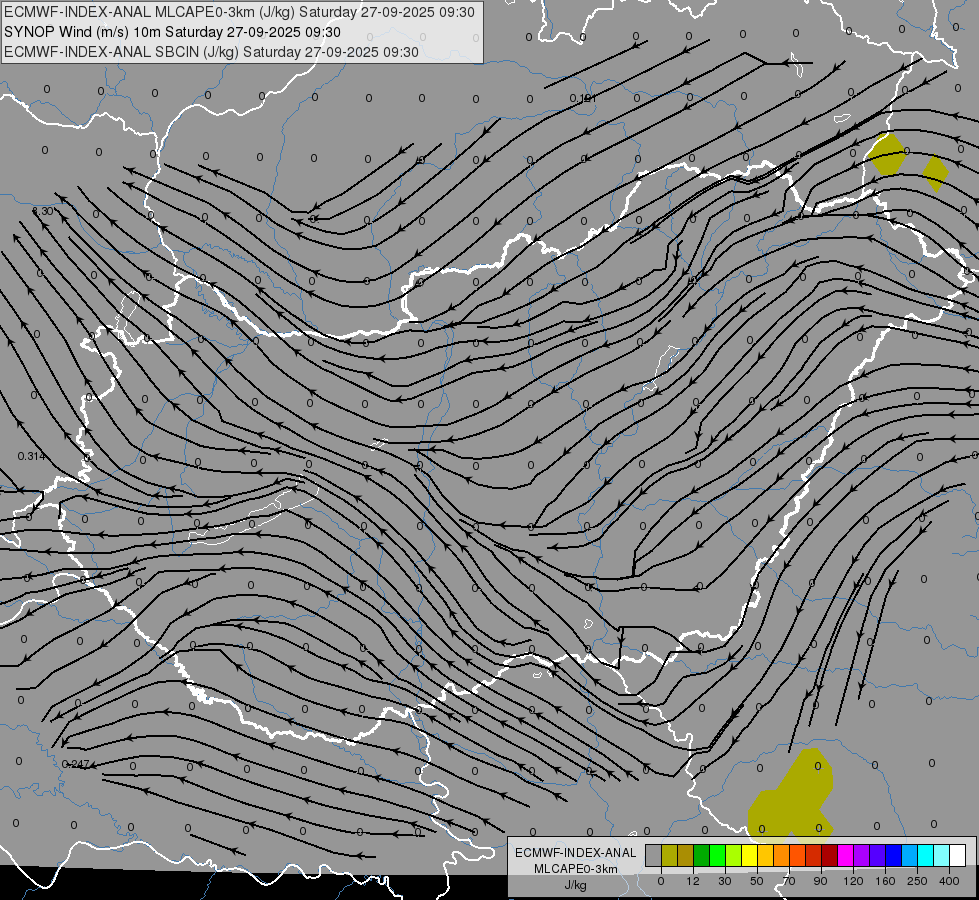This screenshot has height=900, width=979.
Task: Click the legend scale value 250
Action: pyautogui.click(x=917, y=881)
